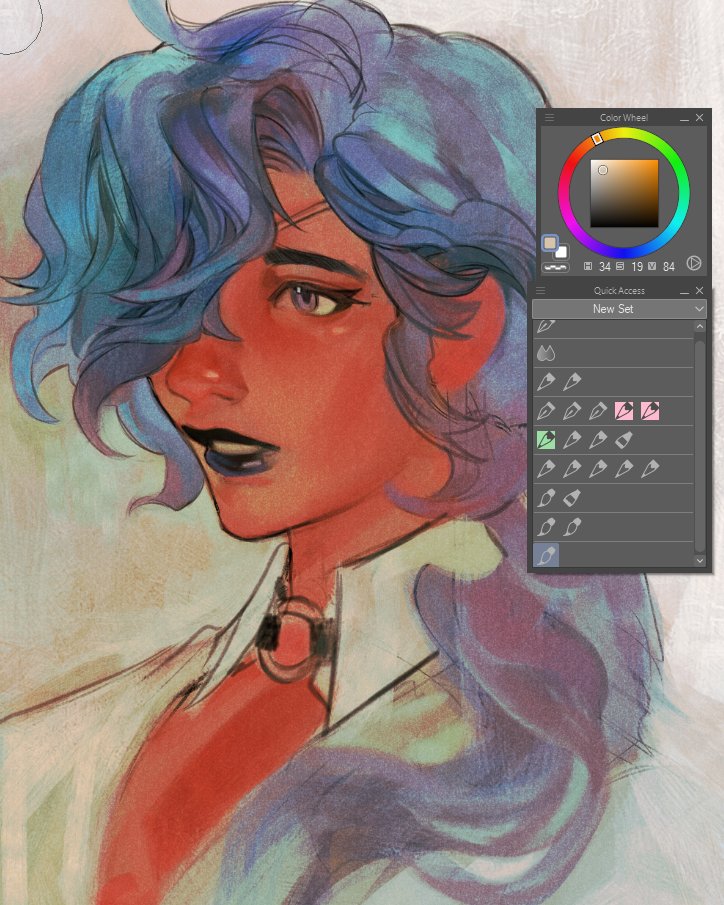Image resolution: width=724 pixels, height=905 pixels.
Task: Select the second marker in the two-marker row
Action: (x=572, y=382)
